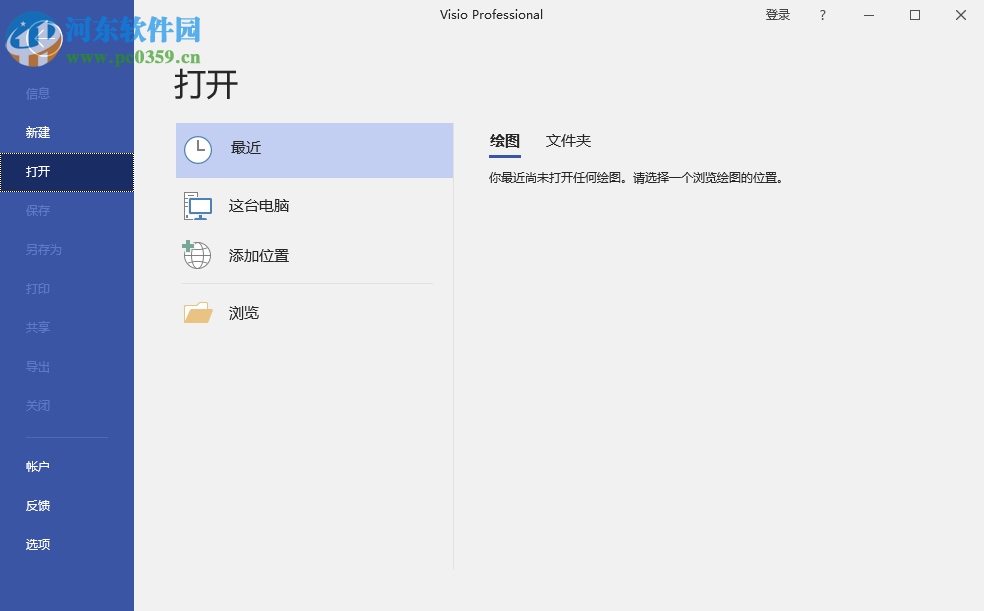The height and width of the screenshot is (611, 984).
Task: Open the 导出 page
Action: point(37,366)
